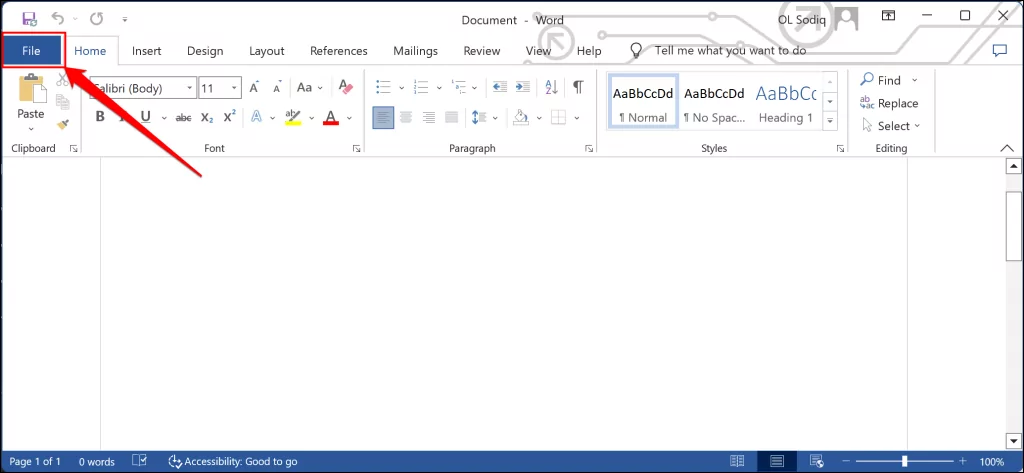The height and width of the screenshot is (473, 1024).
Task: Click the Format Painter brush icon
Action: point(63,125)
